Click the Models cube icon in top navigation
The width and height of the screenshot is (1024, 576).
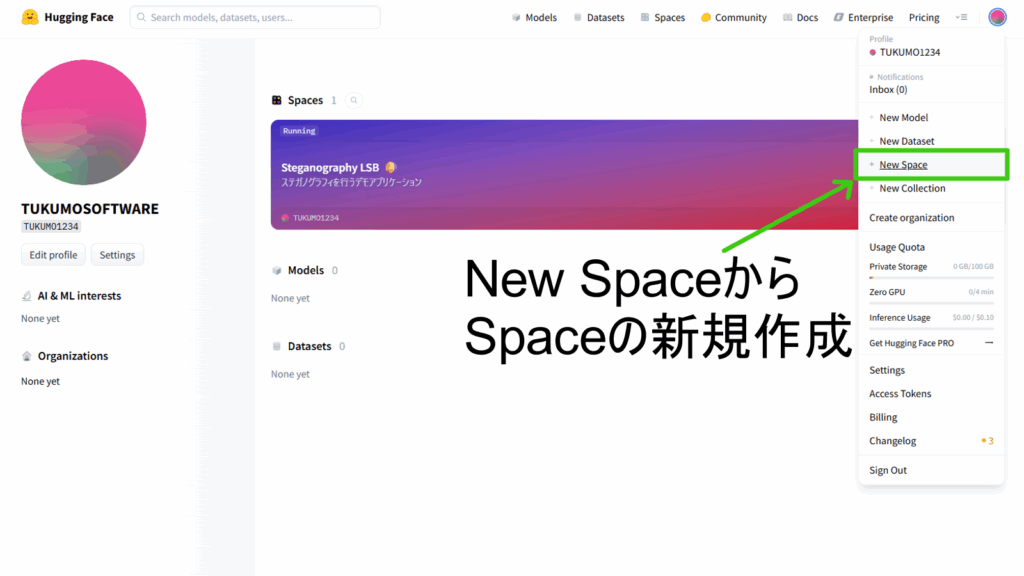tap(515, 17)
